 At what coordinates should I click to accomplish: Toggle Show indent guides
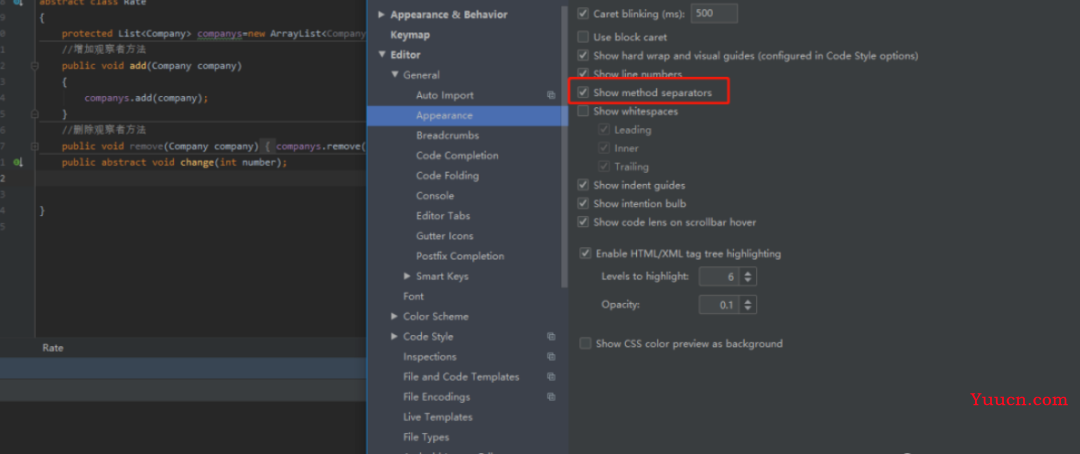[x=583, y=185]
